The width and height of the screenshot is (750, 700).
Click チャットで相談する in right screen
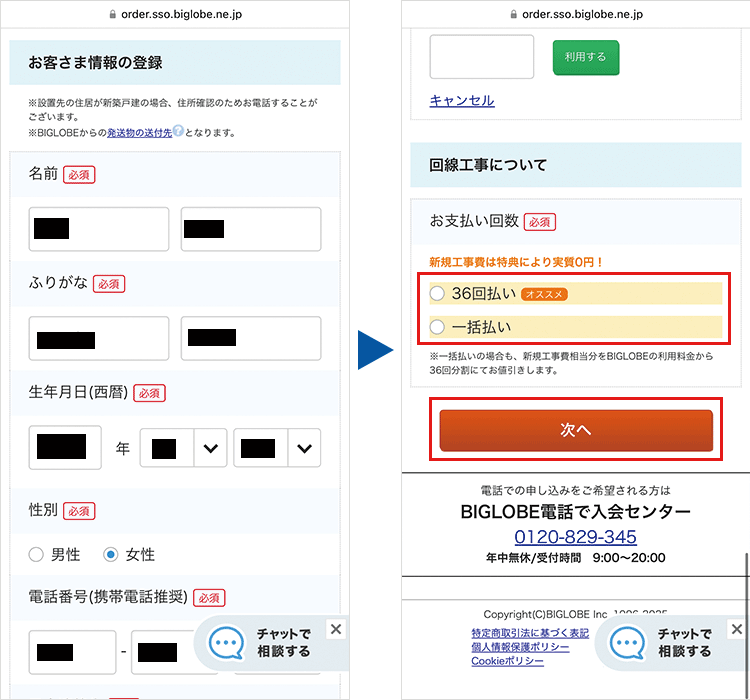(x=684, y=643)
